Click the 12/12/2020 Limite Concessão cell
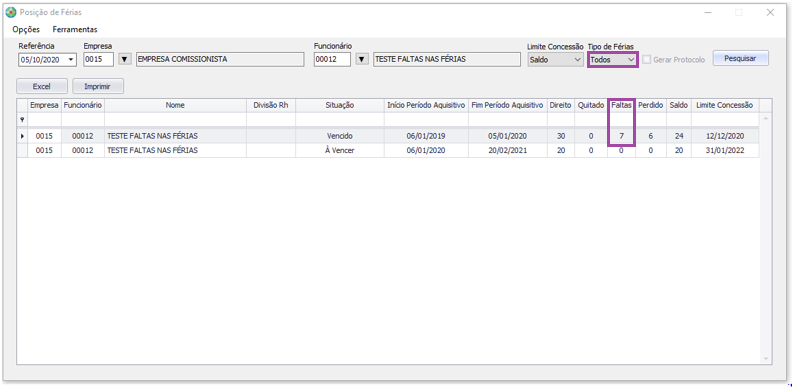 click(x=725, y=136)
